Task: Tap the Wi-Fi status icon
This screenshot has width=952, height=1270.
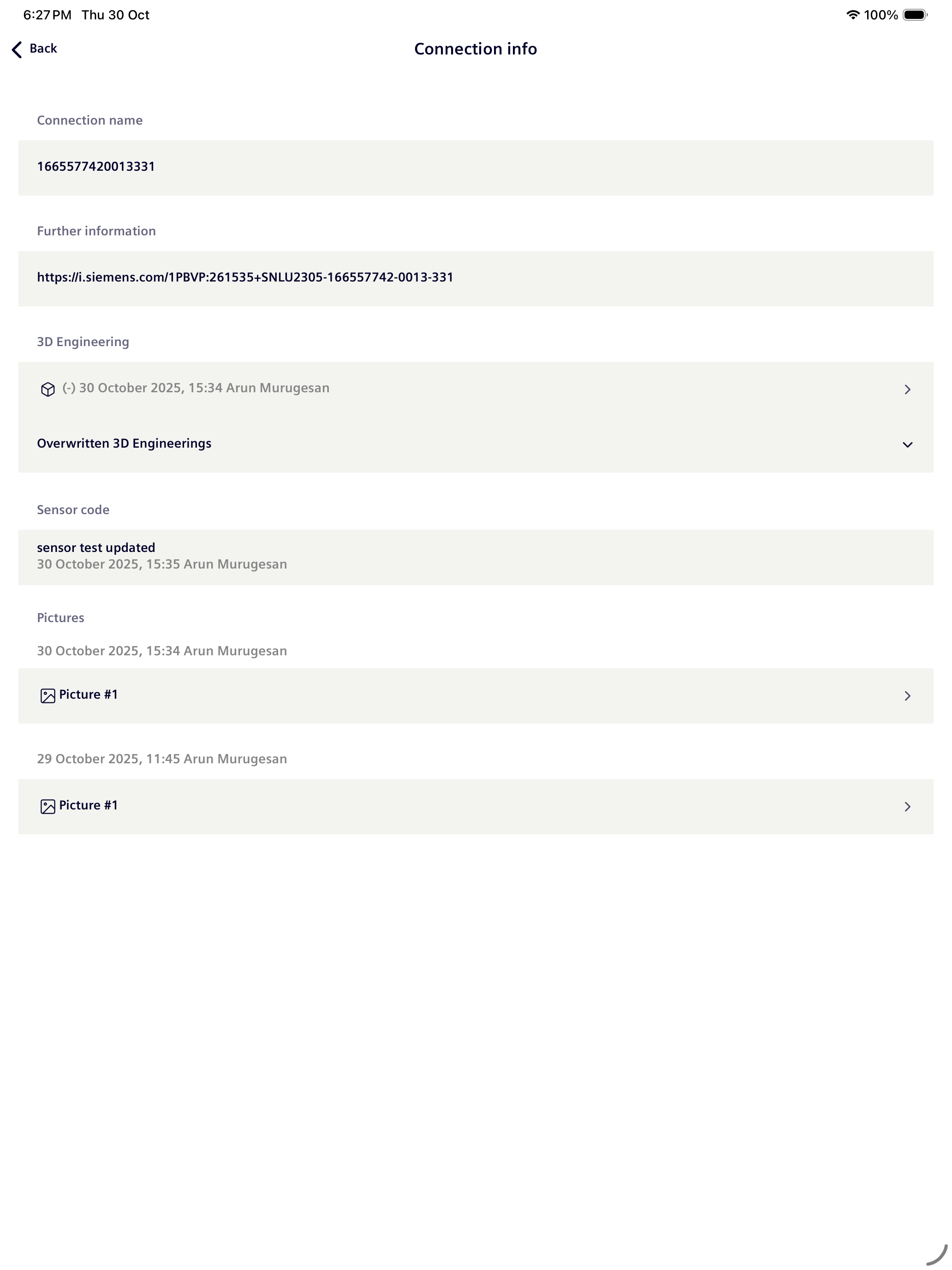Action: (853, 15)
